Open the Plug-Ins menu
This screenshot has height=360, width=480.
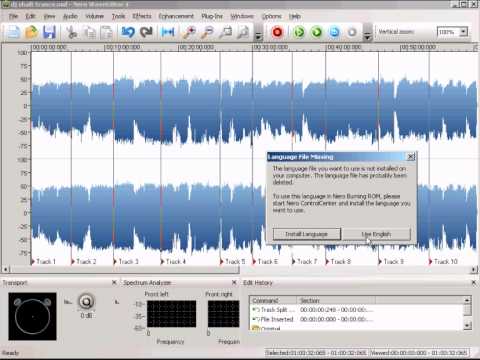point(212,16)
